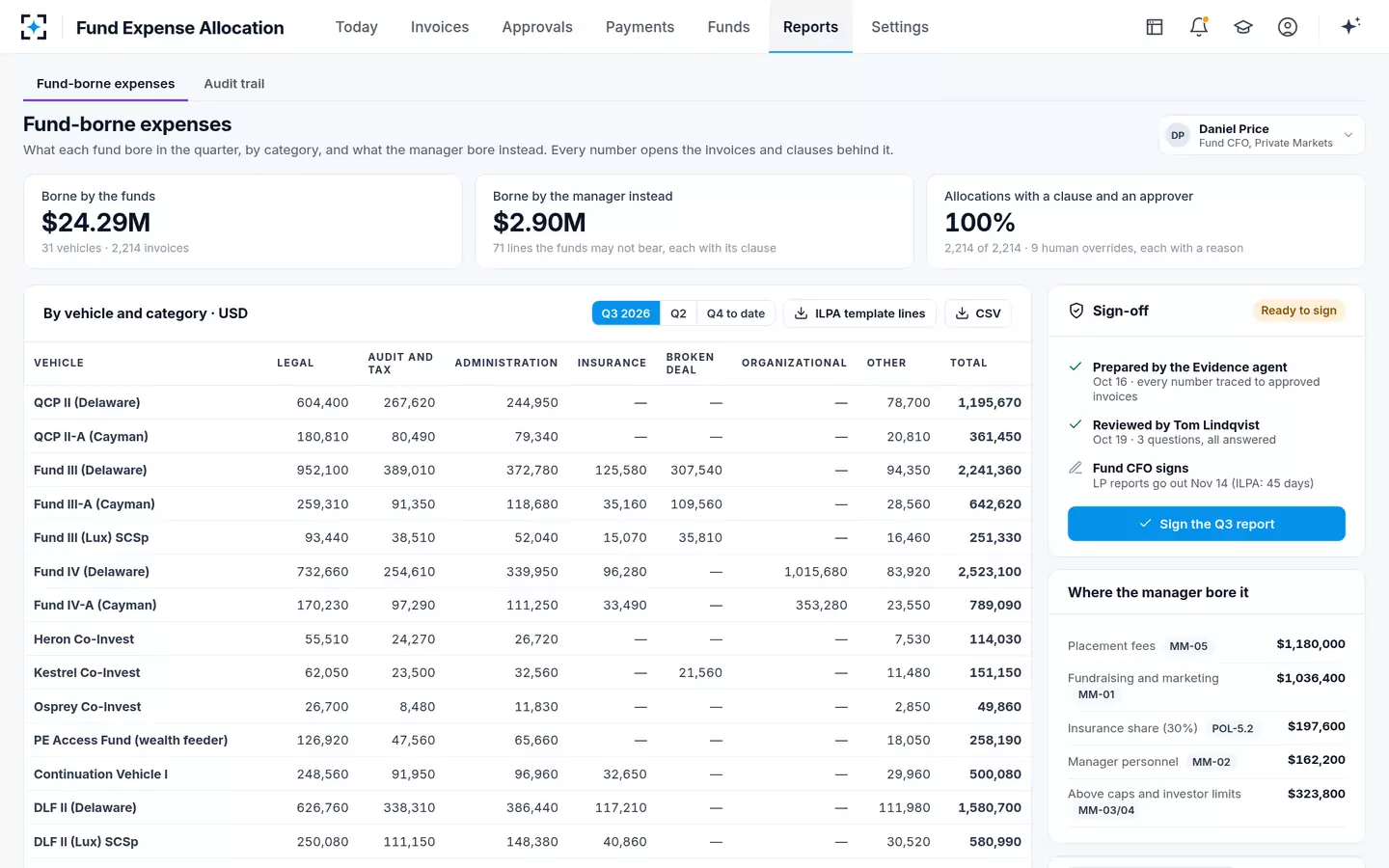Export the table as CSV
Image resolution: width=1389 pixels, height=868 pixels.
978,313
